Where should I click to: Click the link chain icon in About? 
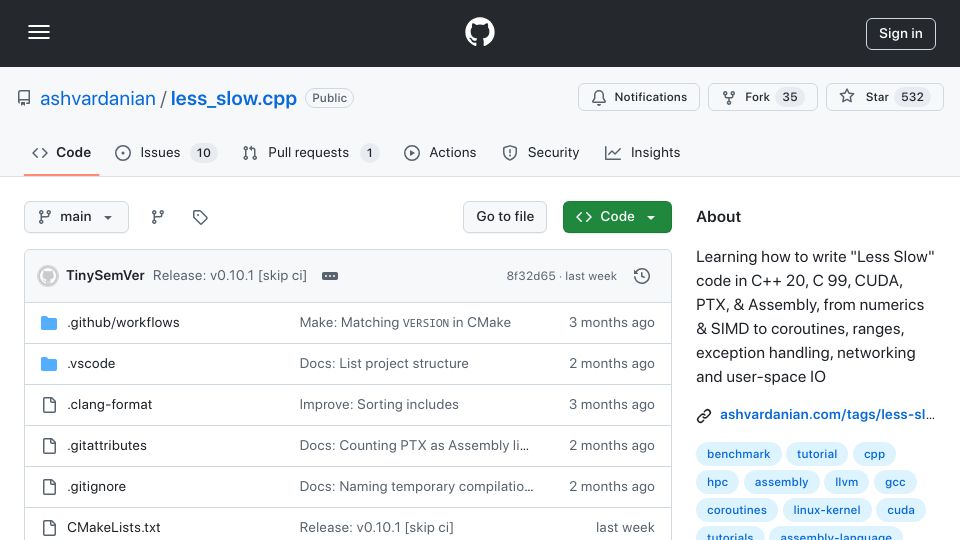coord(704,416)
